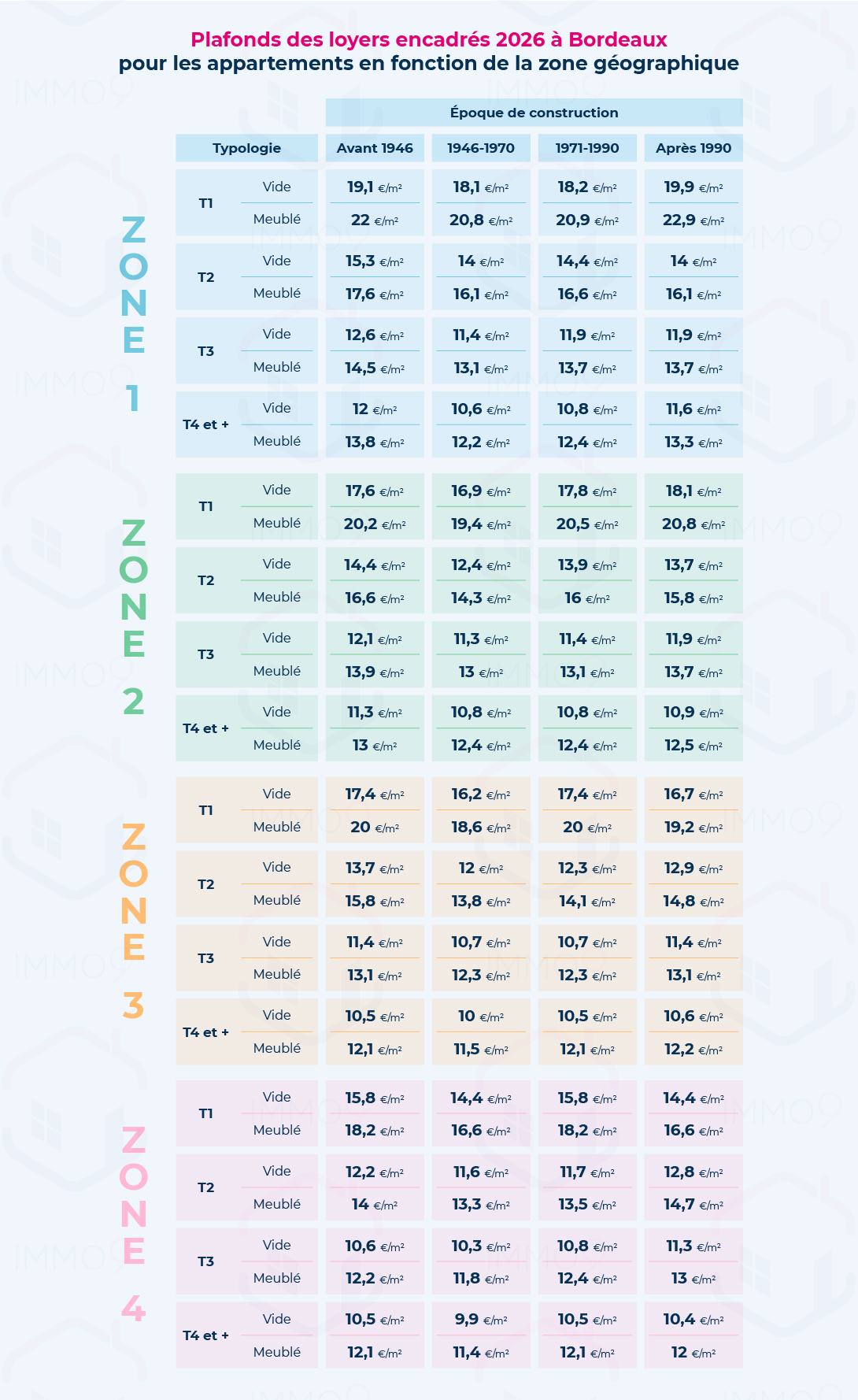Select Zone 3 'T4 et +' Vide price for 1946-1970

pos(481,1017)
